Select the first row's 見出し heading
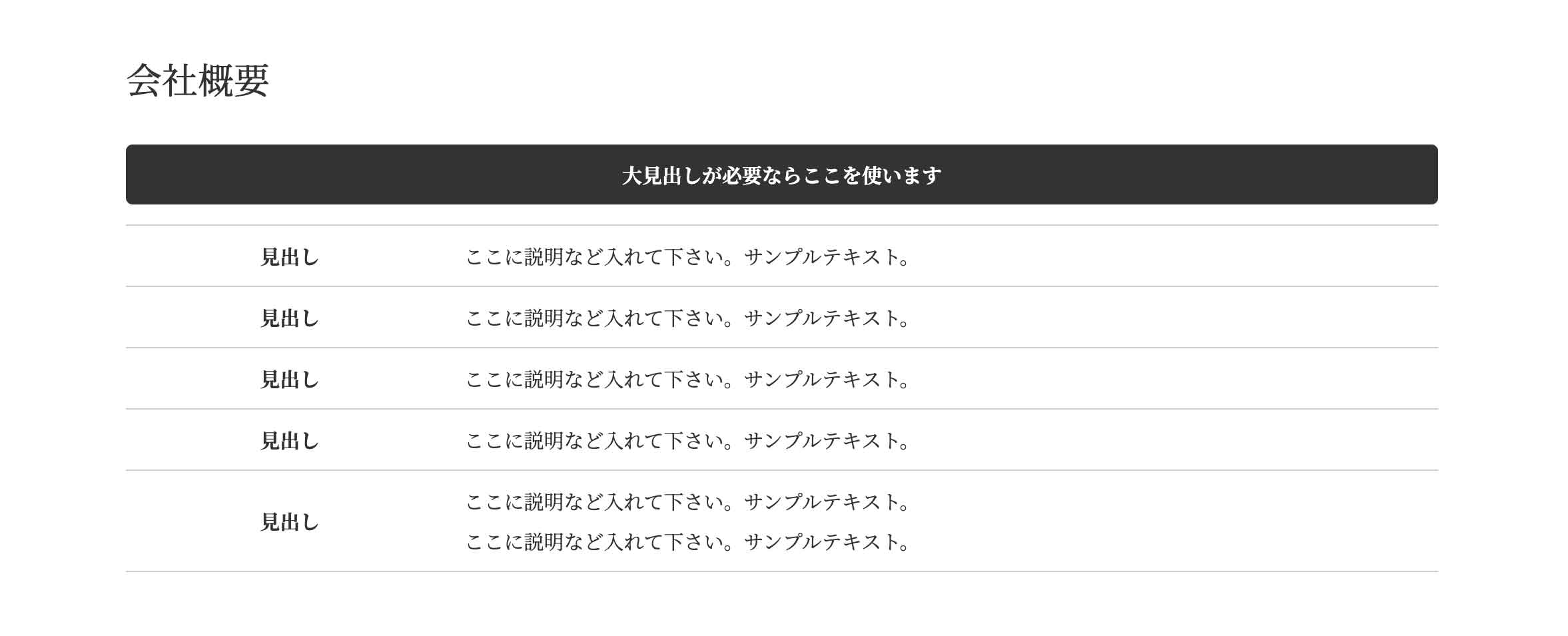 (x=290, y=257)
